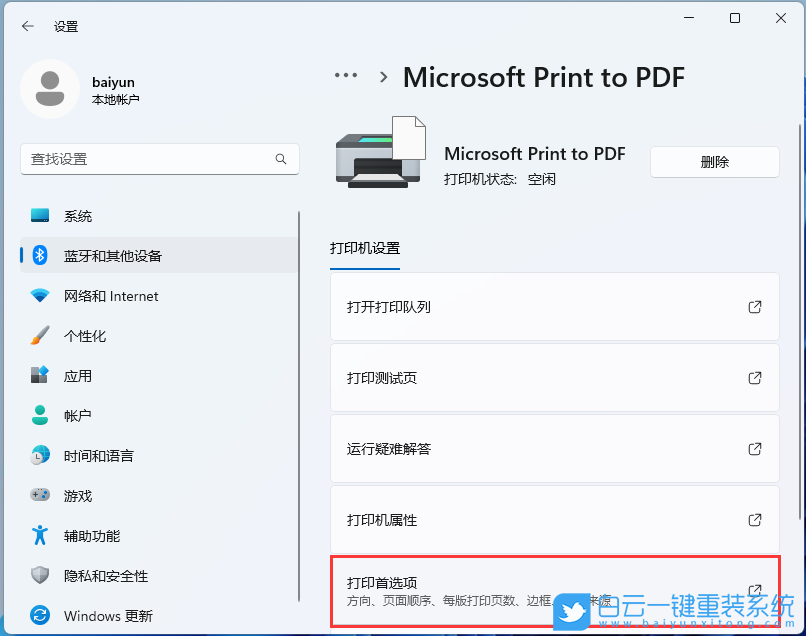The width and height of the screenshot is (806, 636).
Task: Click the 删除 button to remove printer
Action: [x=714, y=161]
